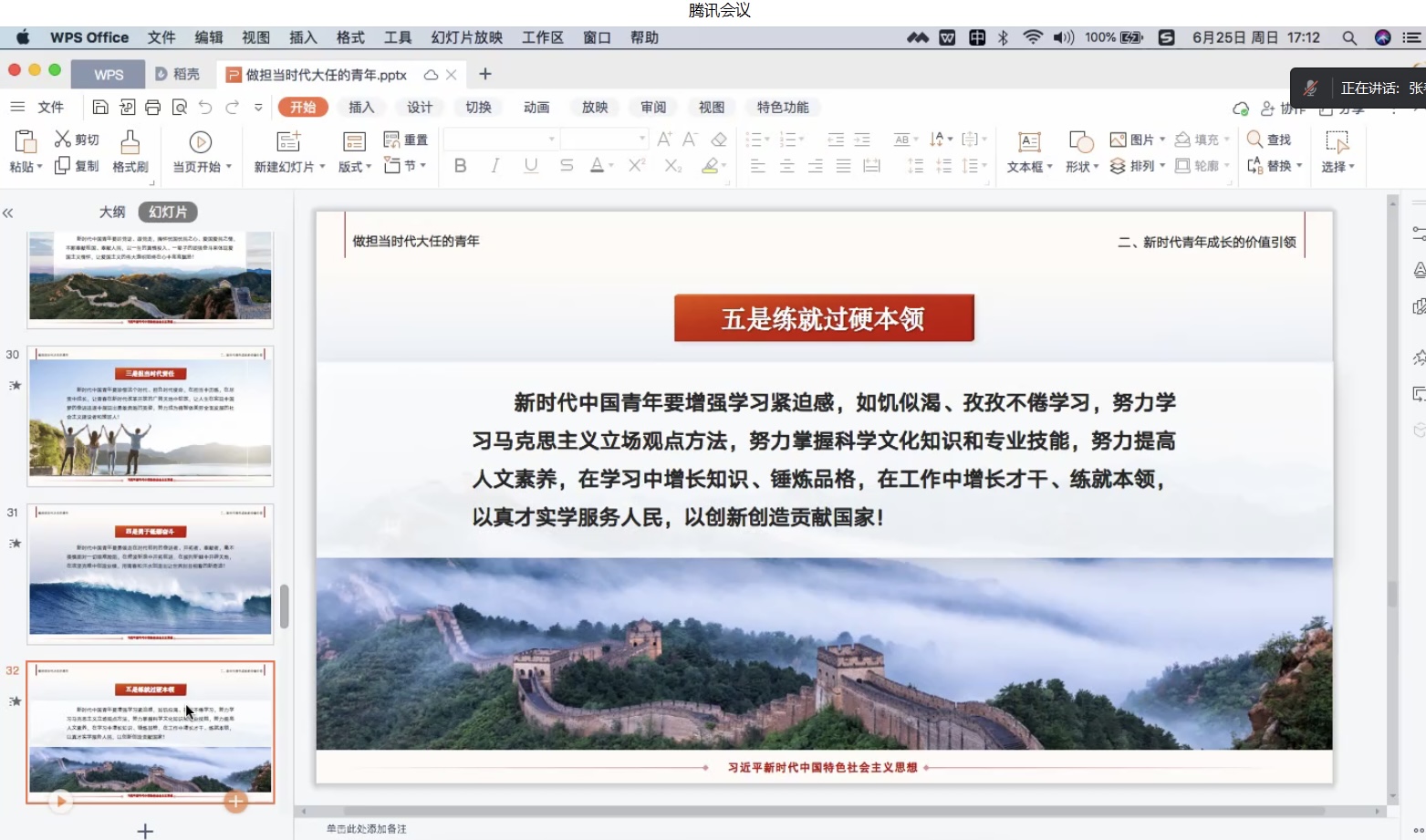Image resolution: width=1426 pixels, height=840 pixels.
Task: Open Find (查找) magnifier tool
Action: pos(1255,140)
